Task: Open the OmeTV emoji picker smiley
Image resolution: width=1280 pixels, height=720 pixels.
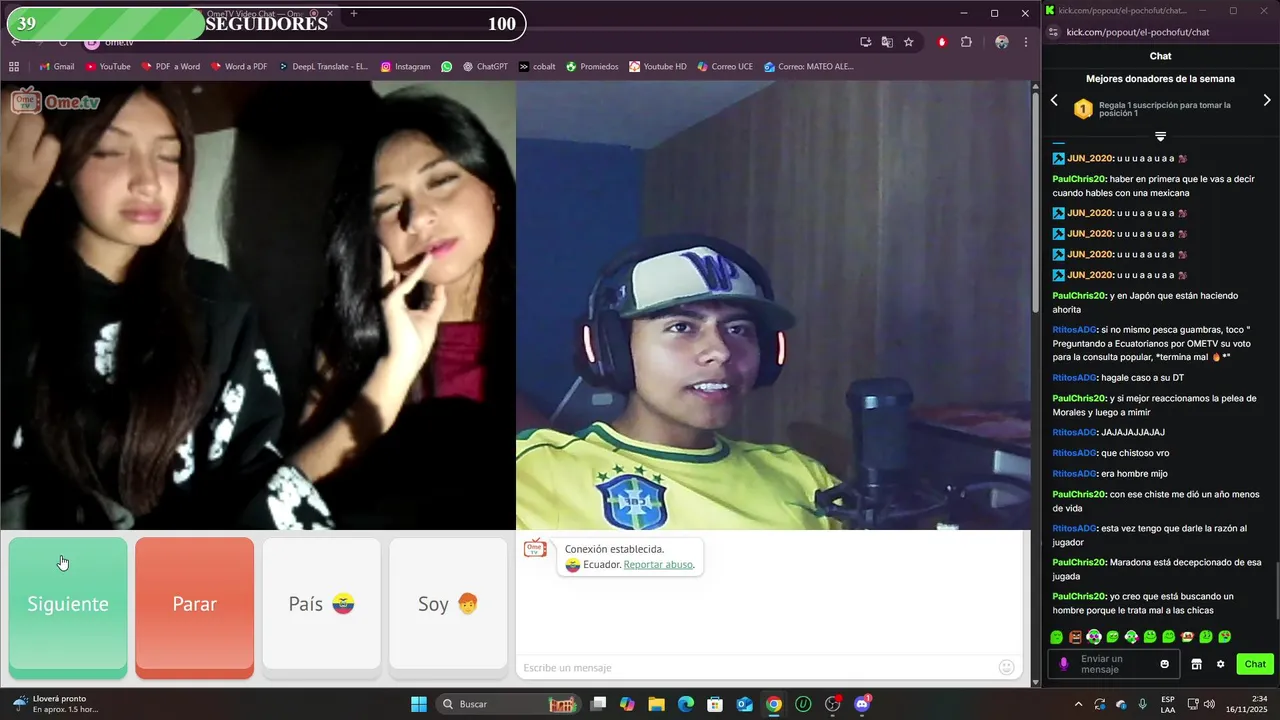Action: pos(1007,667)
